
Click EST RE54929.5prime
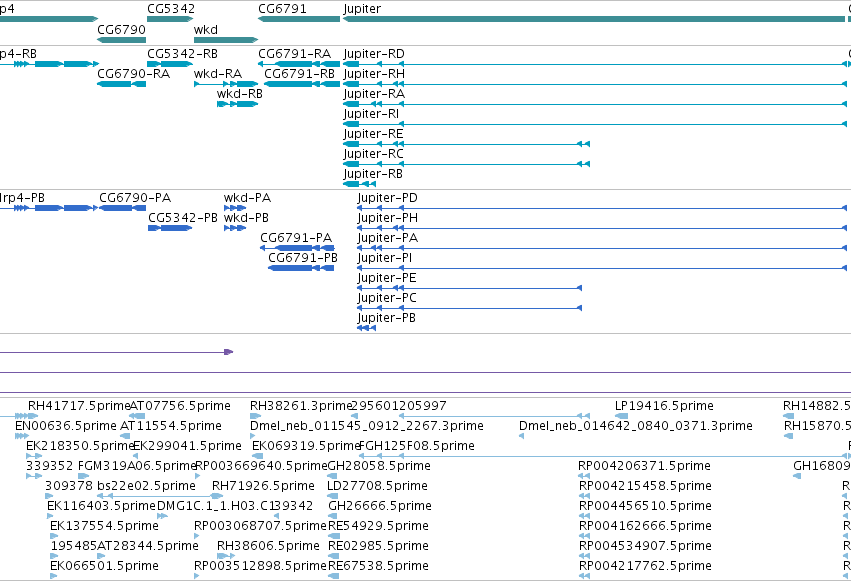[378, 526]
